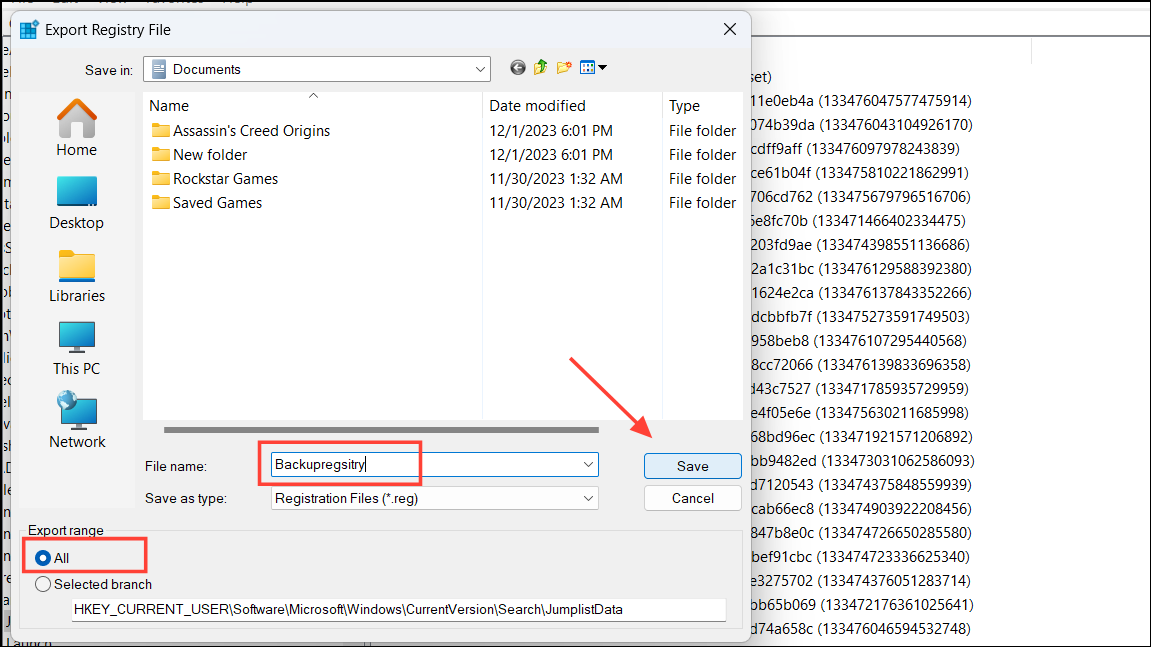This screenshot has height=647, width=1151.
Task: Open the Desktop location from sidebar
Action: point(76,200)
